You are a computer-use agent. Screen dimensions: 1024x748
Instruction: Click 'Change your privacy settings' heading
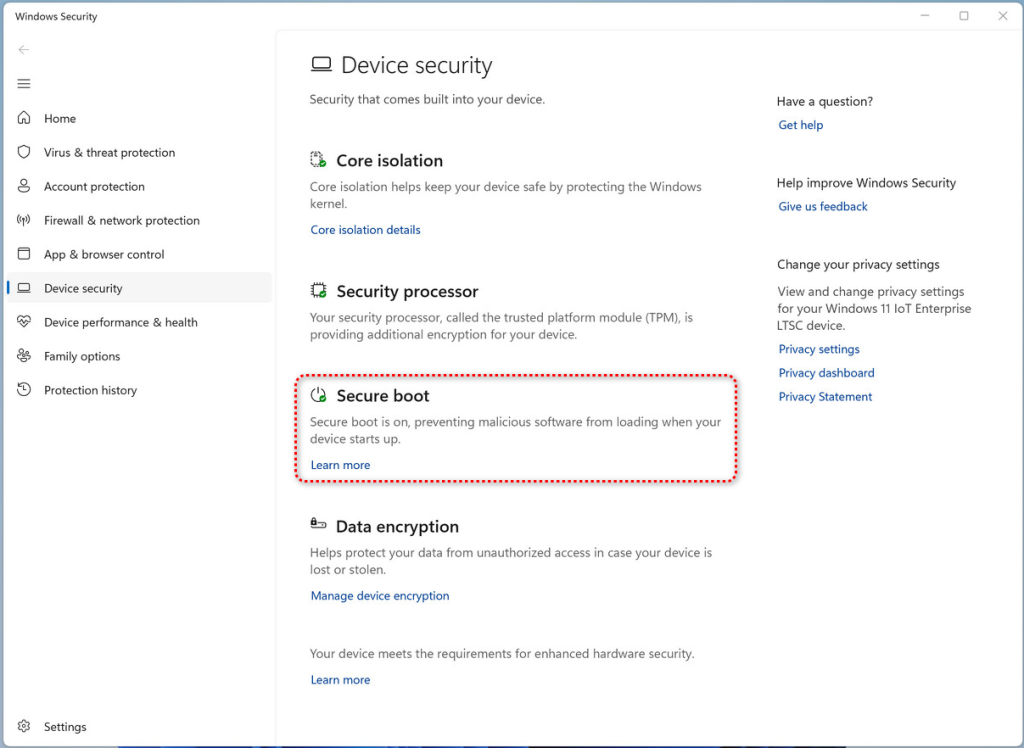coord(858,265)
